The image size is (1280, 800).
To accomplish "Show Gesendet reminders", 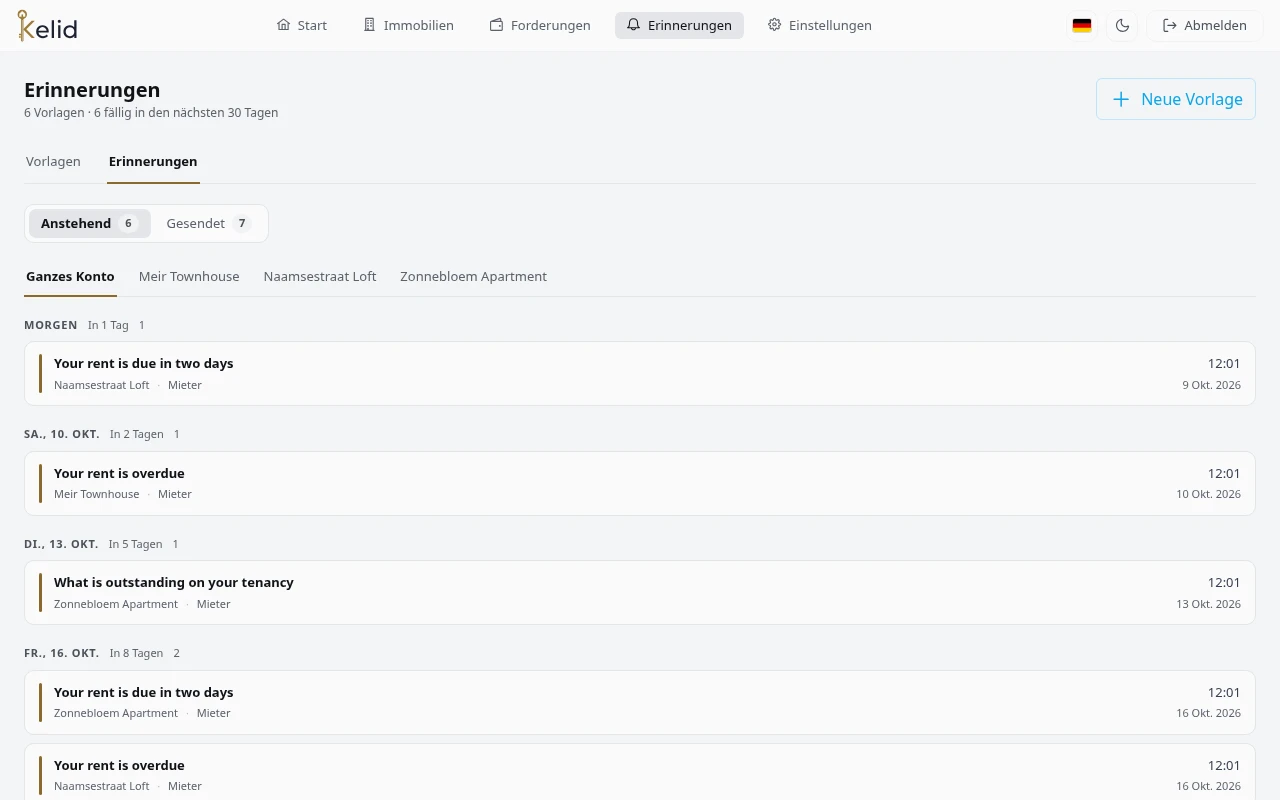I will pyautogui.click(x=208, y=223).
